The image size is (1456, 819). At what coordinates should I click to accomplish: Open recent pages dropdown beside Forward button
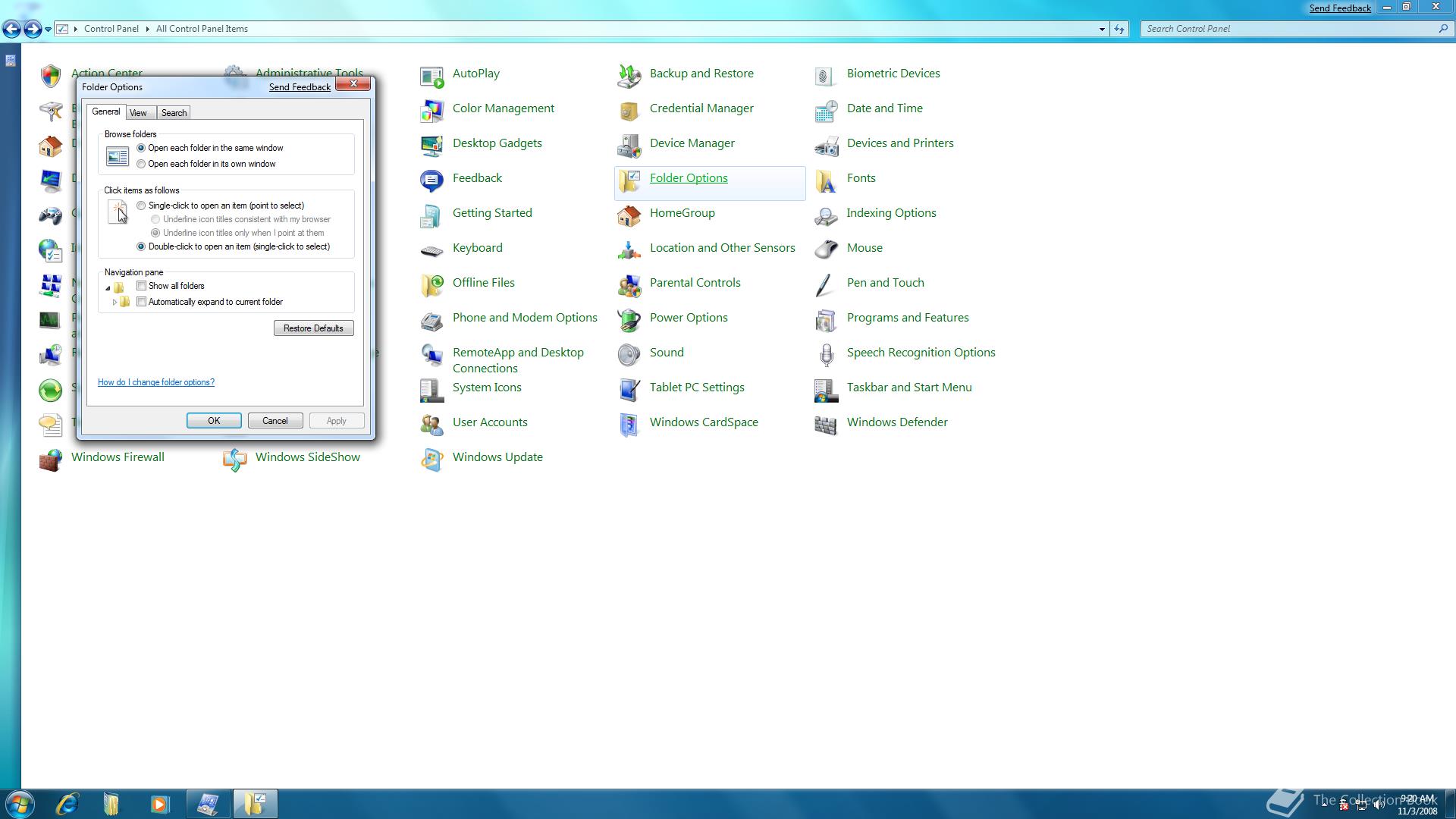click(48, 30)
